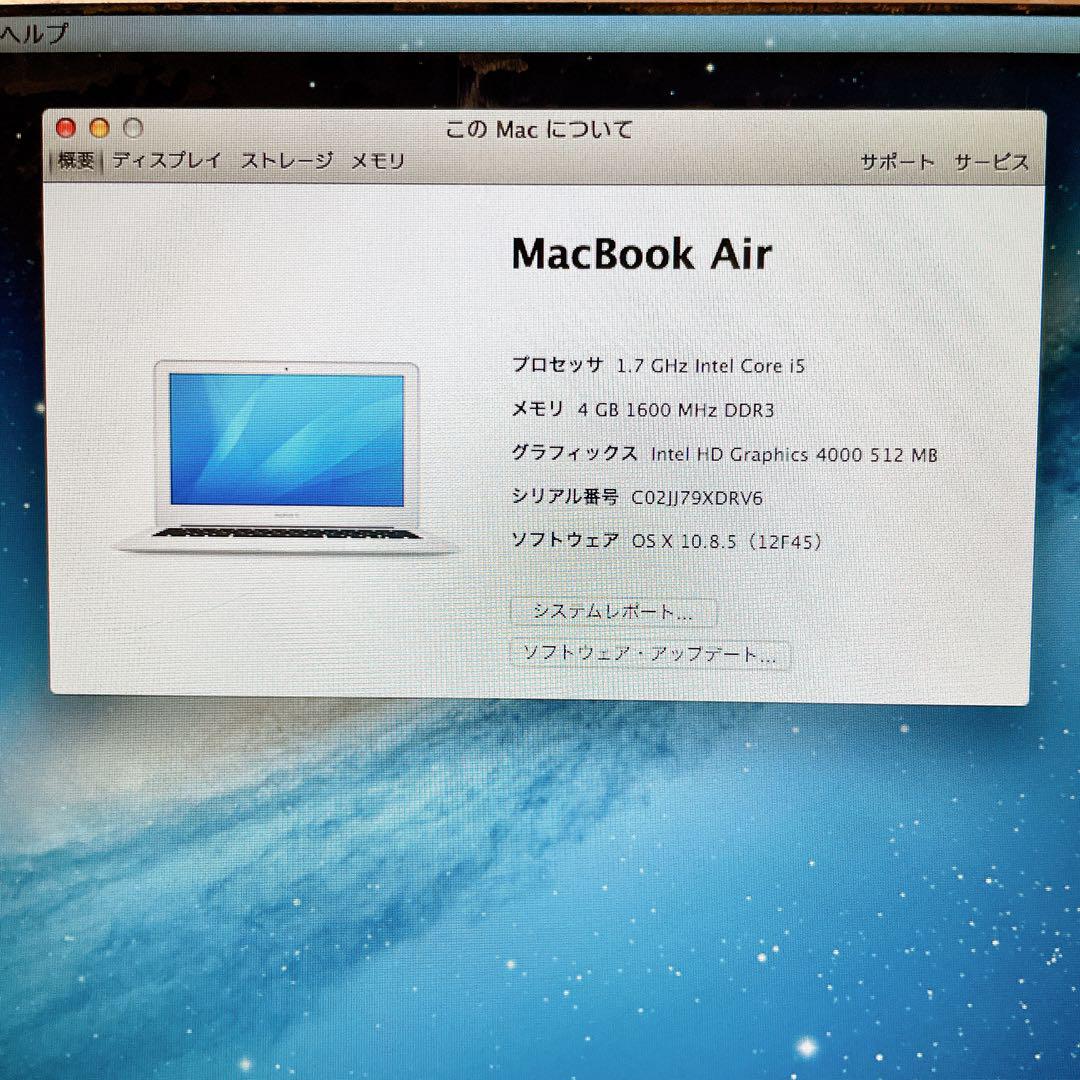Open the ヘルプ menu in the menu bar
The width and height of the screenshot is (1080, 1080).
pyautogui.click(x=34, y=33)
